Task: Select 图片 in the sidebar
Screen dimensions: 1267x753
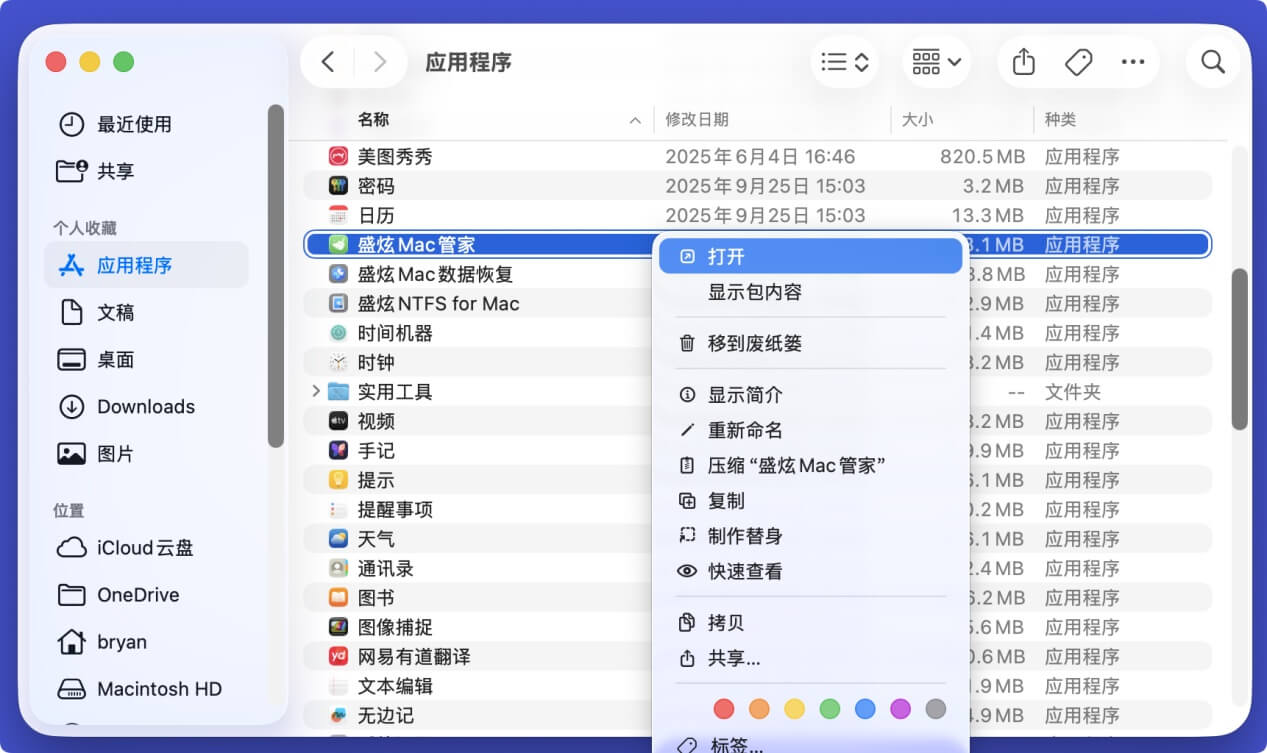Action: 119,453
